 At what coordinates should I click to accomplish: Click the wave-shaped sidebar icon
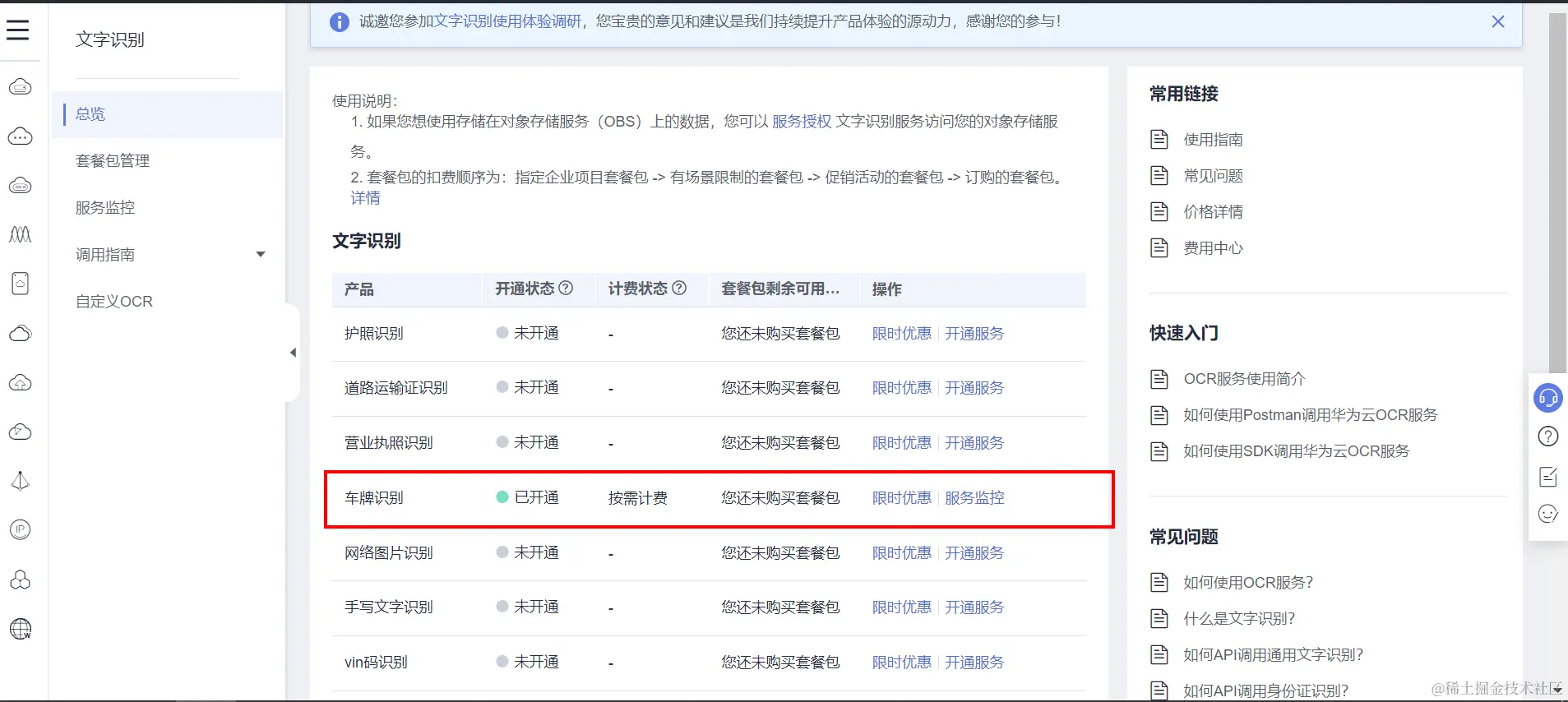point(21,234)
